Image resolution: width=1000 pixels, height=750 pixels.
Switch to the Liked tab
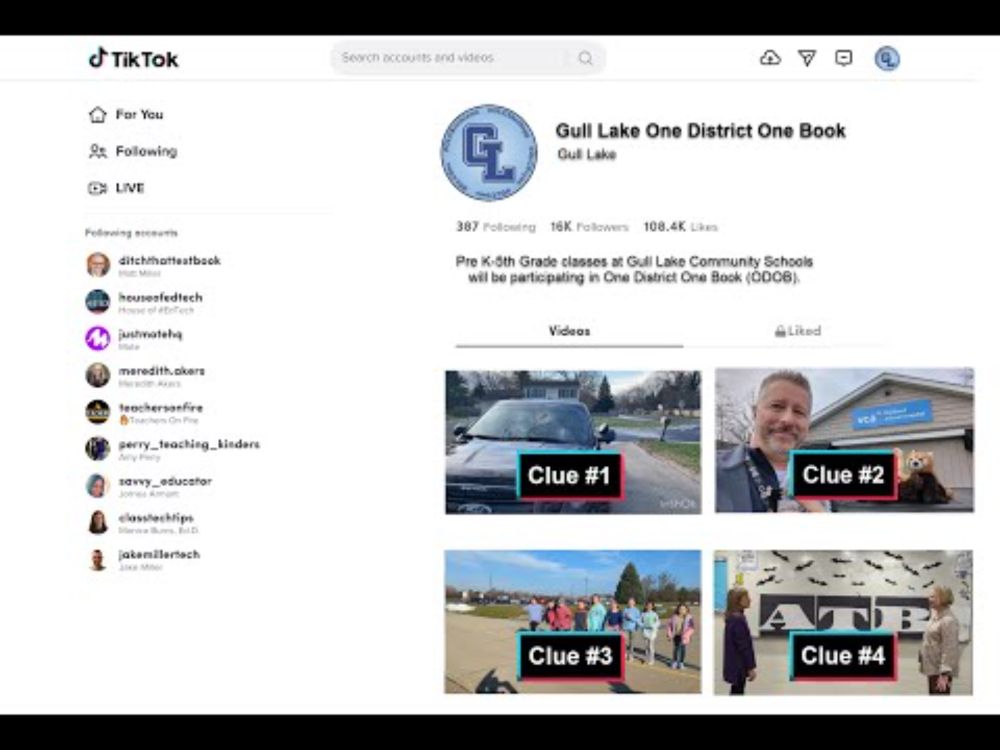tap(797, 331)
